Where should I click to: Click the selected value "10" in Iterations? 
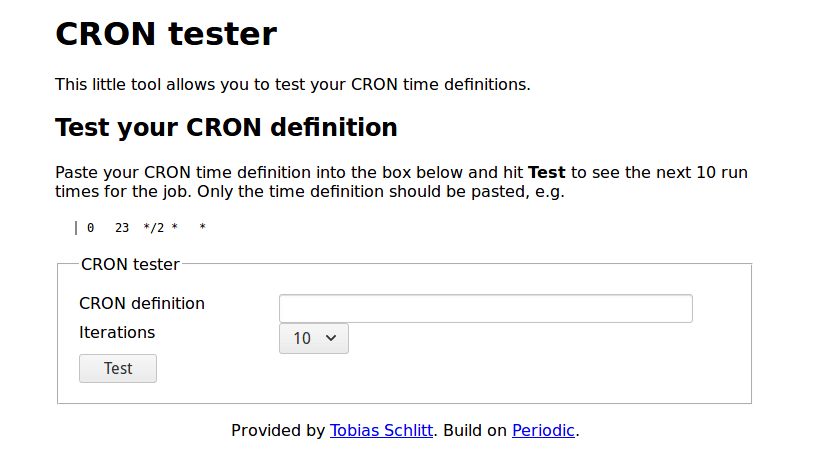[x=302, y=338]
